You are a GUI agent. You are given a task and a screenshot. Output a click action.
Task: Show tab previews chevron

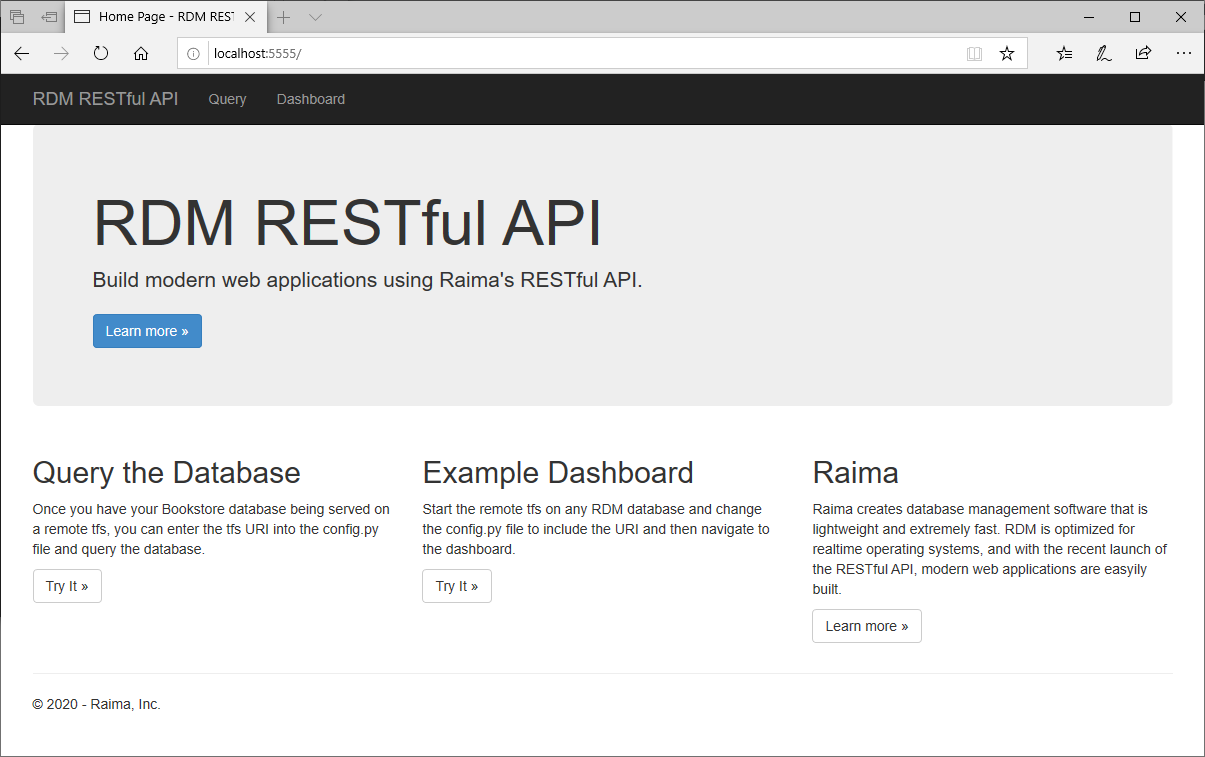(x=315, y=17)
